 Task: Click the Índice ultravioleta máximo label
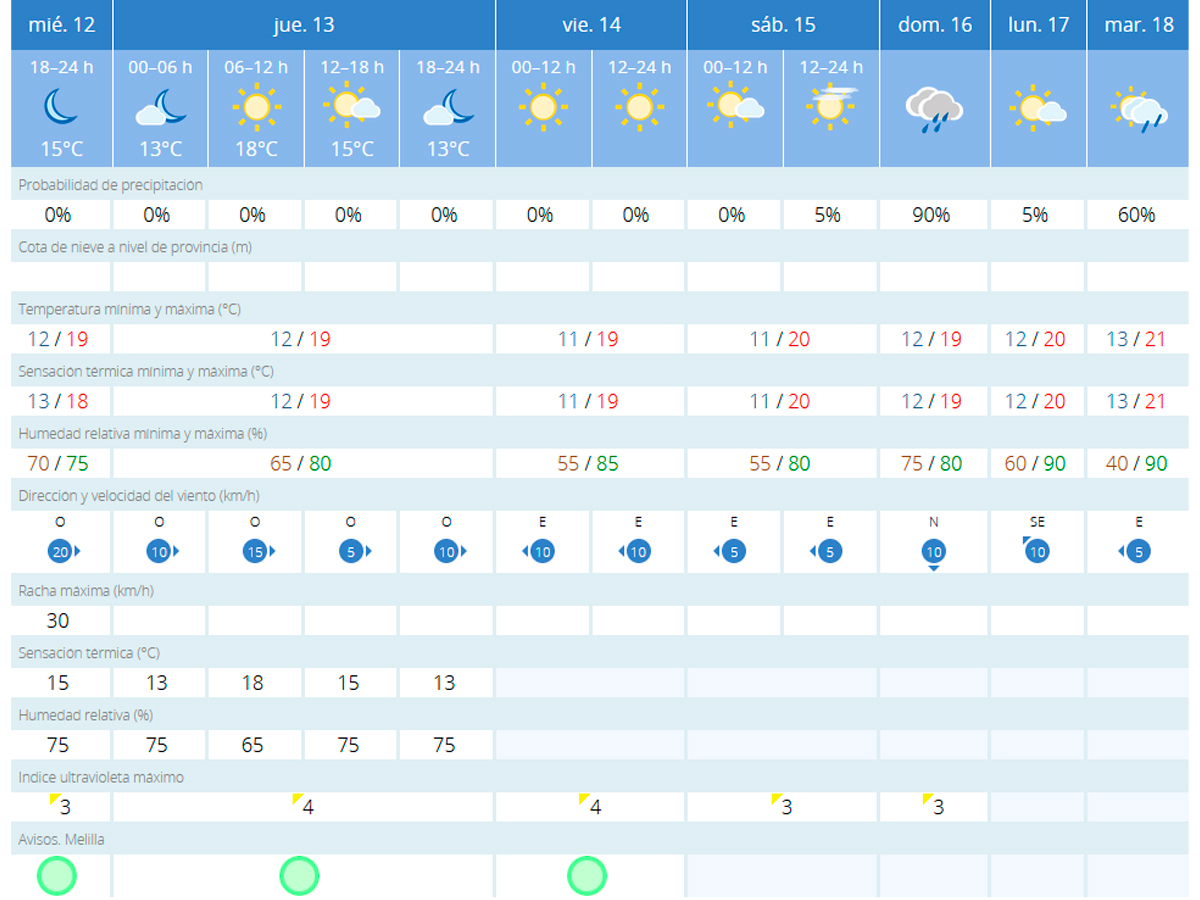pos(101,777)
